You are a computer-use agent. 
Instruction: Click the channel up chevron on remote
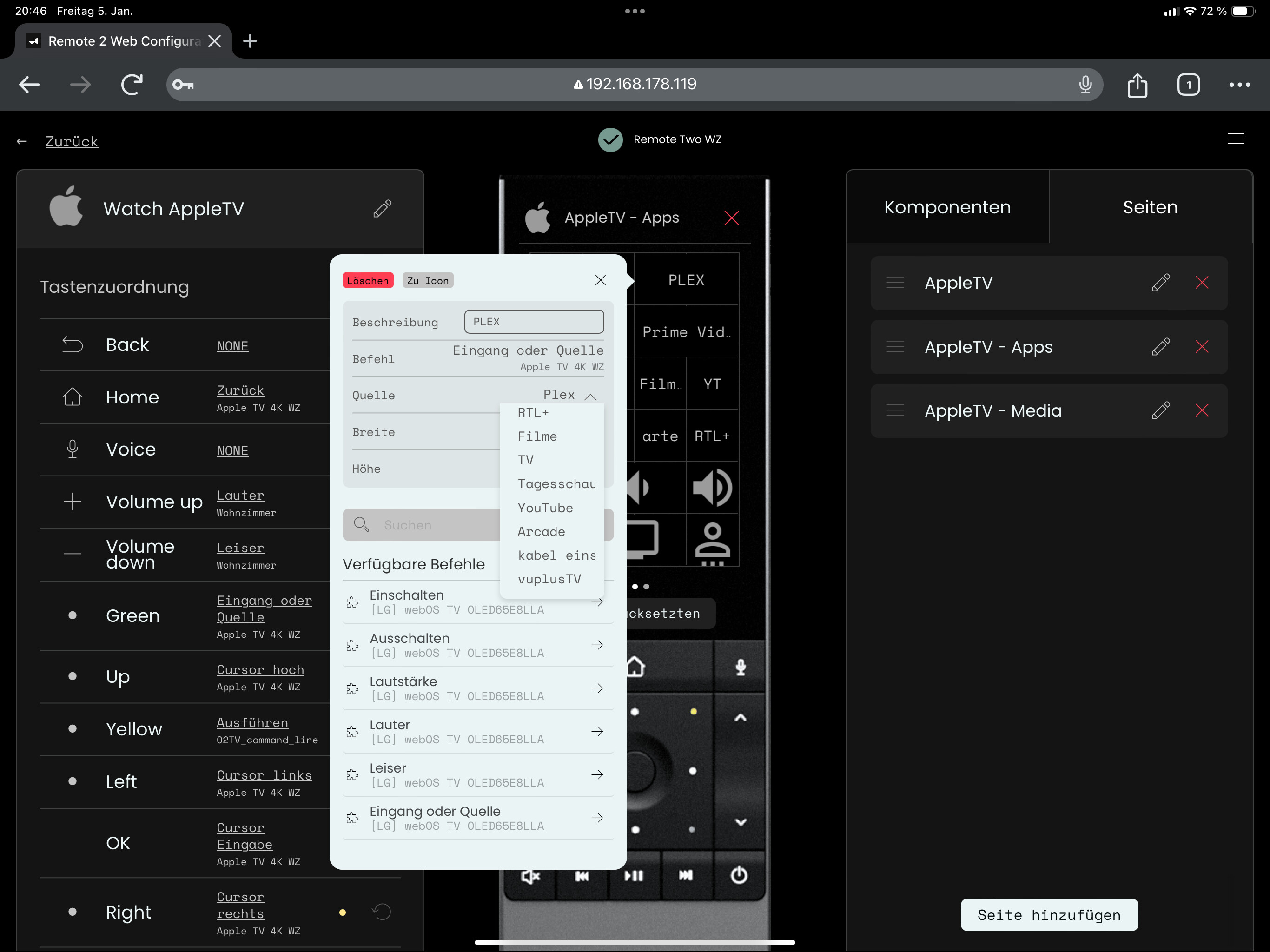[740, 718]
